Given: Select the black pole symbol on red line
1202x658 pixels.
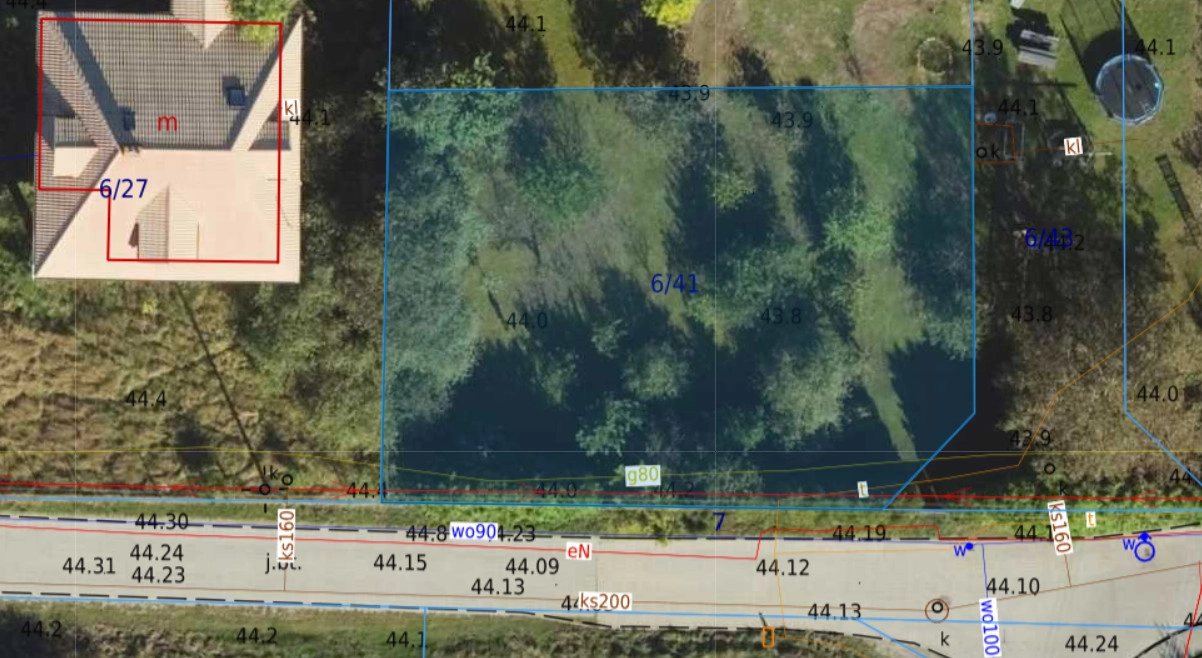Looking at the screenshot, I should coord(265,489).
